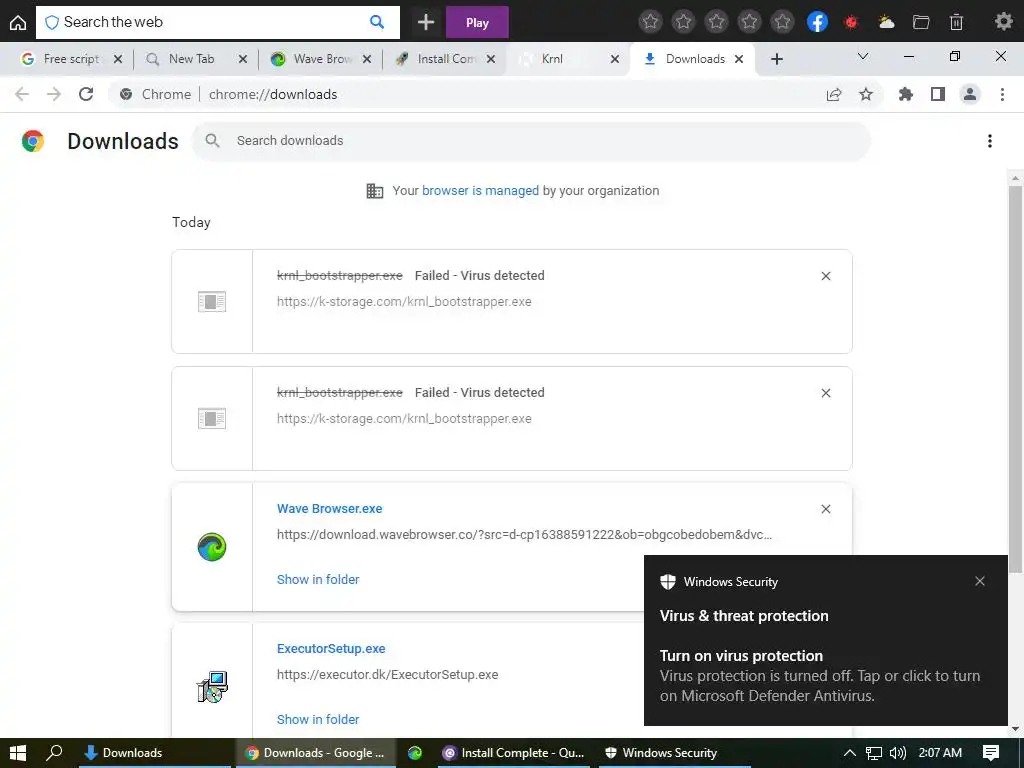
Task: Click the first krnl-storage download URL
Action: tap(404, 302)
